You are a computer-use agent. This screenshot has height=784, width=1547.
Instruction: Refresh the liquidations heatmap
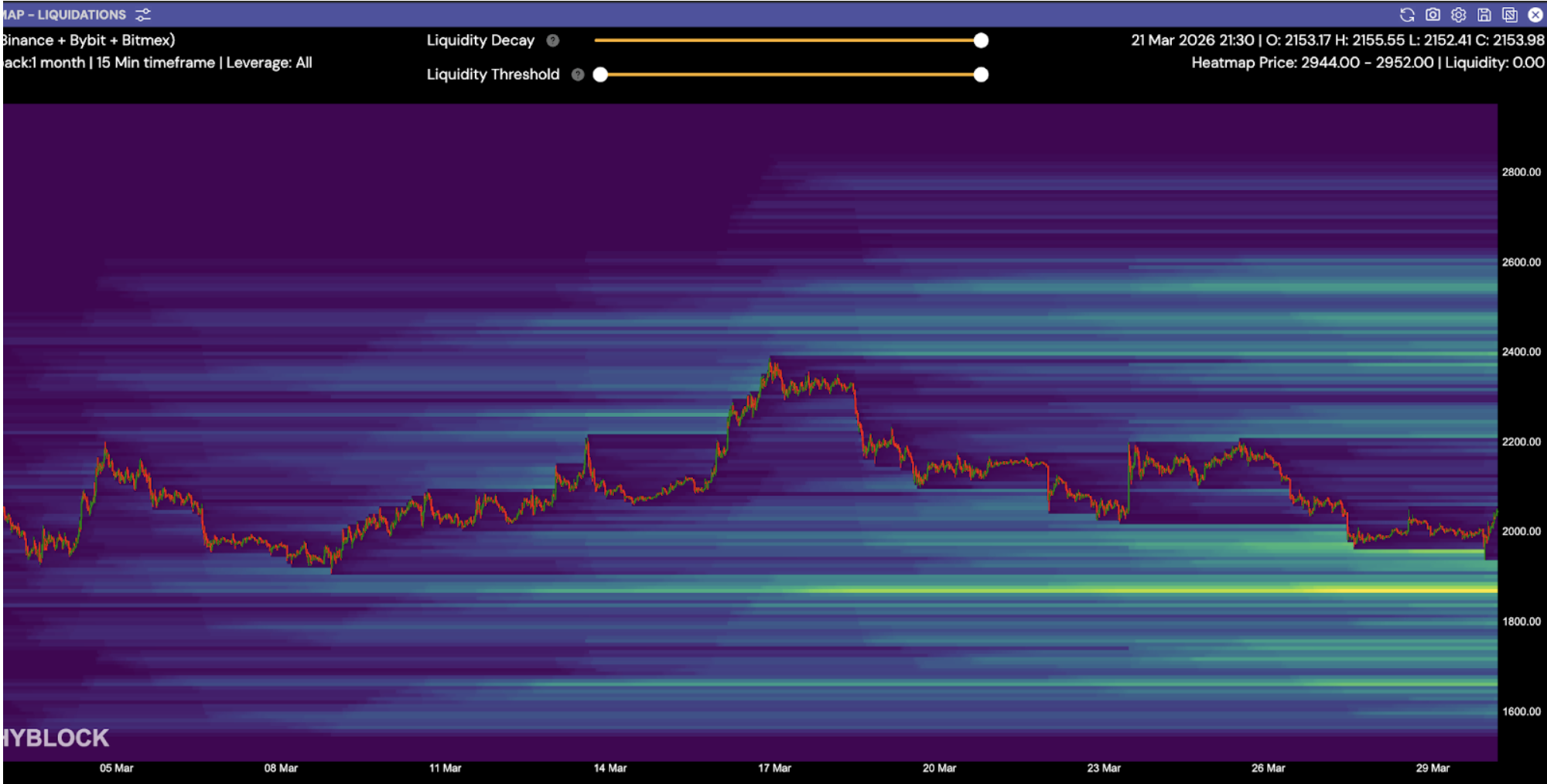pos(1407,15)
